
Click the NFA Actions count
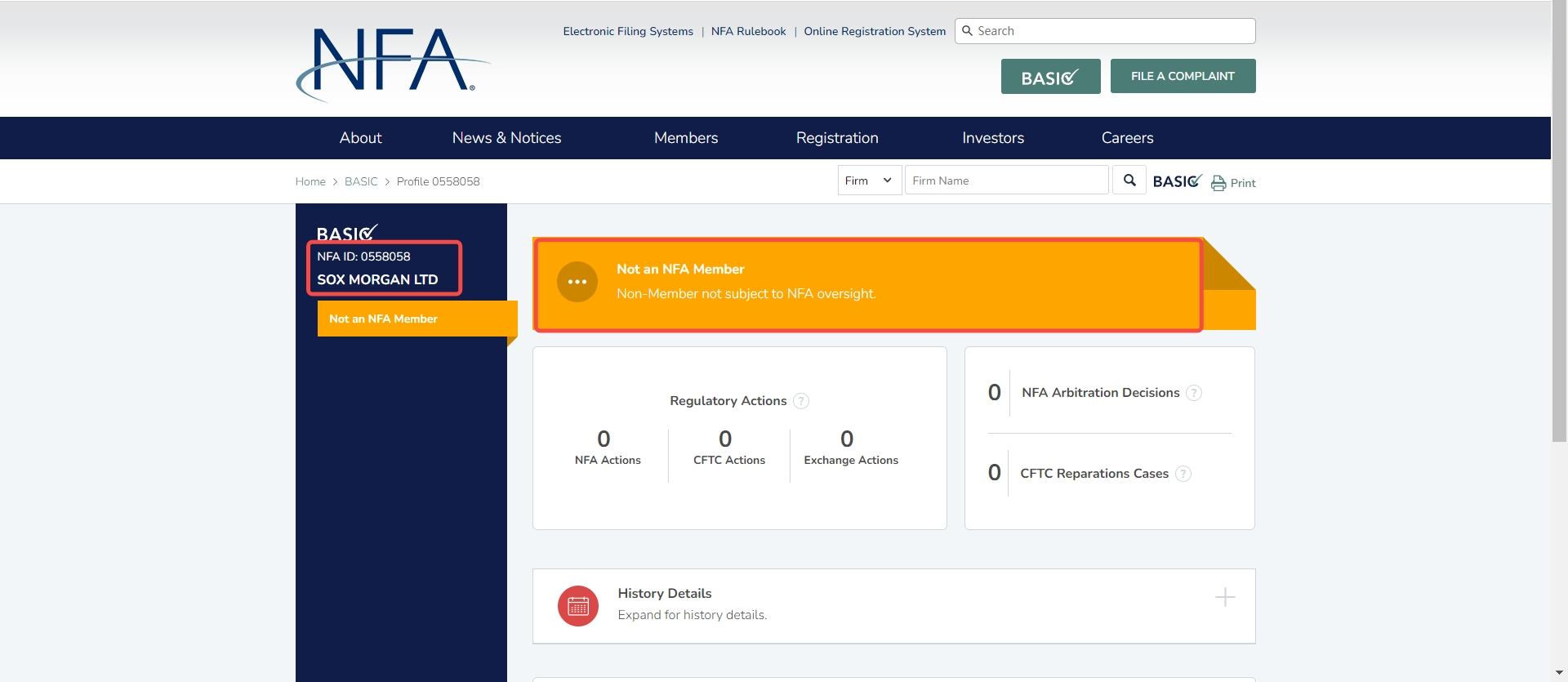click(x=604, y=439)
